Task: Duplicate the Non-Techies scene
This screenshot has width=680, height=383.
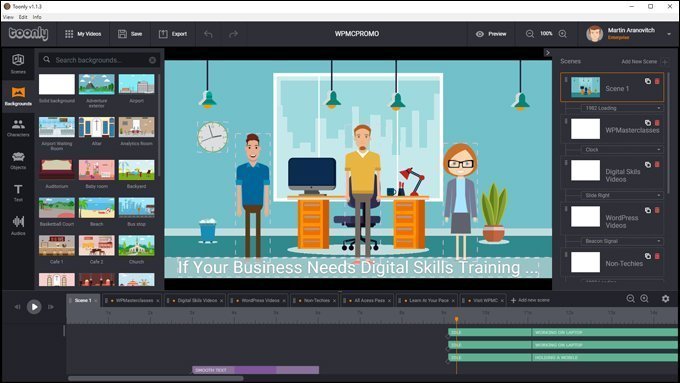Action: (647, 256)
